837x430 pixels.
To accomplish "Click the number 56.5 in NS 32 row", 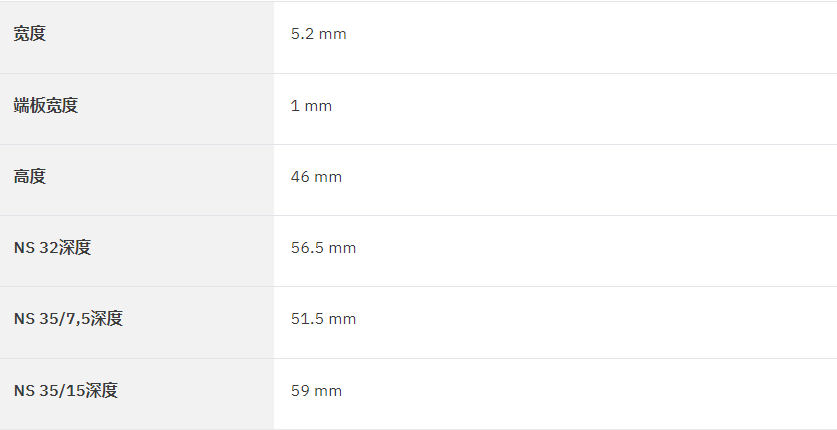I will (307, 248).
